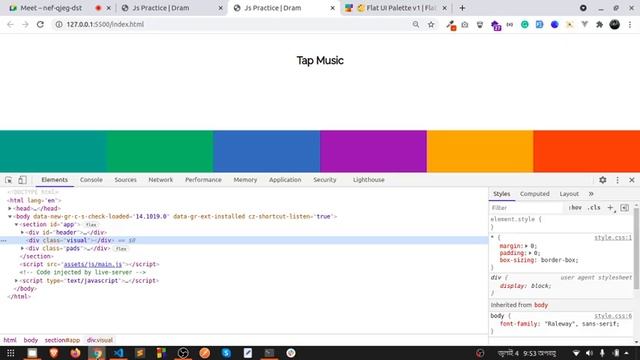Reload the page with the refresh icon
This screenshot has width=640, height=360.
coord(40,24)
